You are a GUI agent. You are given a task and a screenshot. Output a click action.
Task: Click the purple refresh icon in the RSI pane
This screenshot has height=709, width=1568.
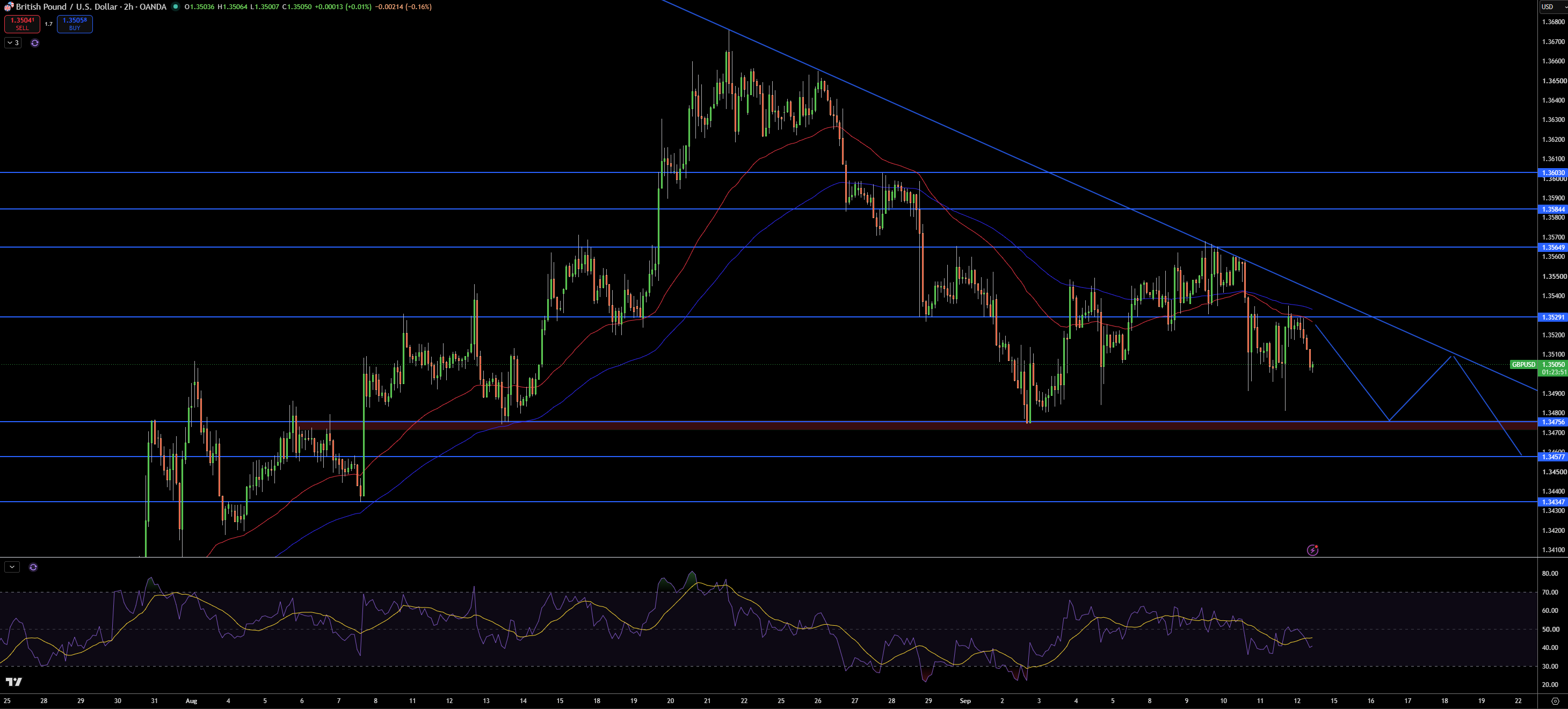(x=33, y=567)
